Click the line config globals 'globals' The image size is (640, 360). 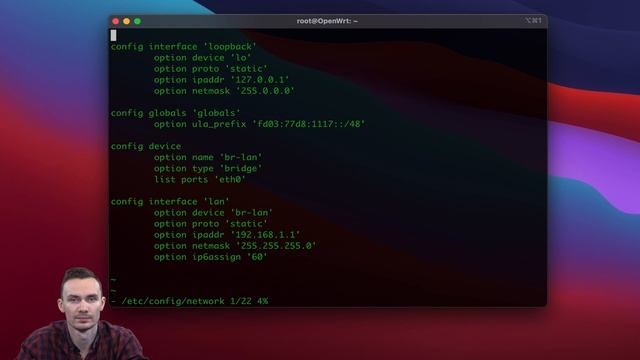(x=176, y=113)
